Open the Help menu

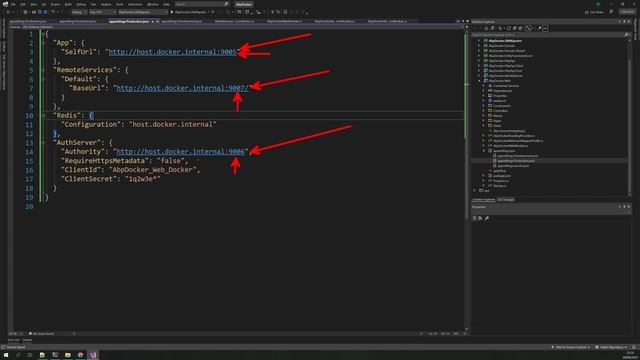(166, 4)
